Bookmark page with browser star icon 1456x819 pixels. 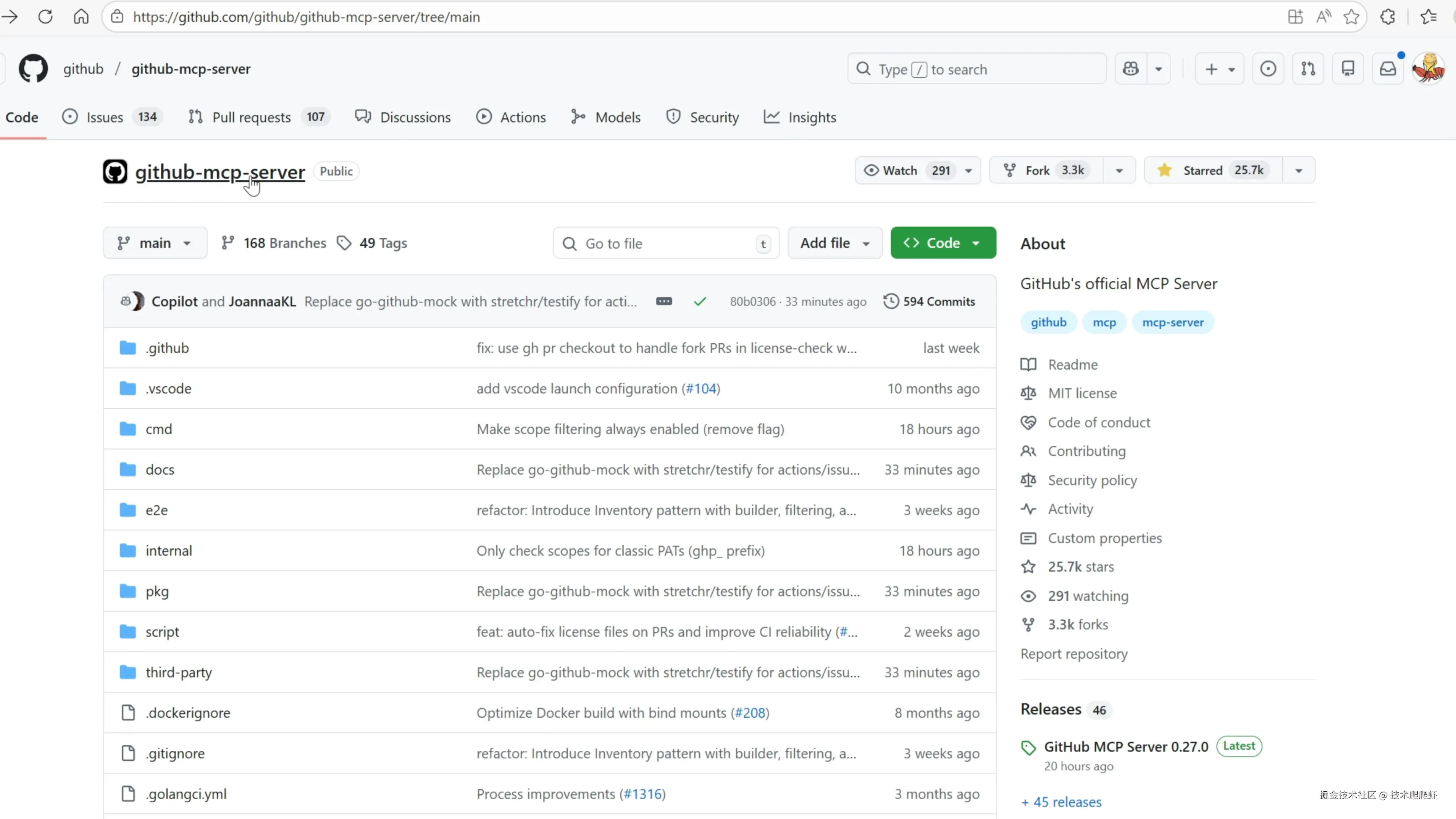(x=1351, y=17)
